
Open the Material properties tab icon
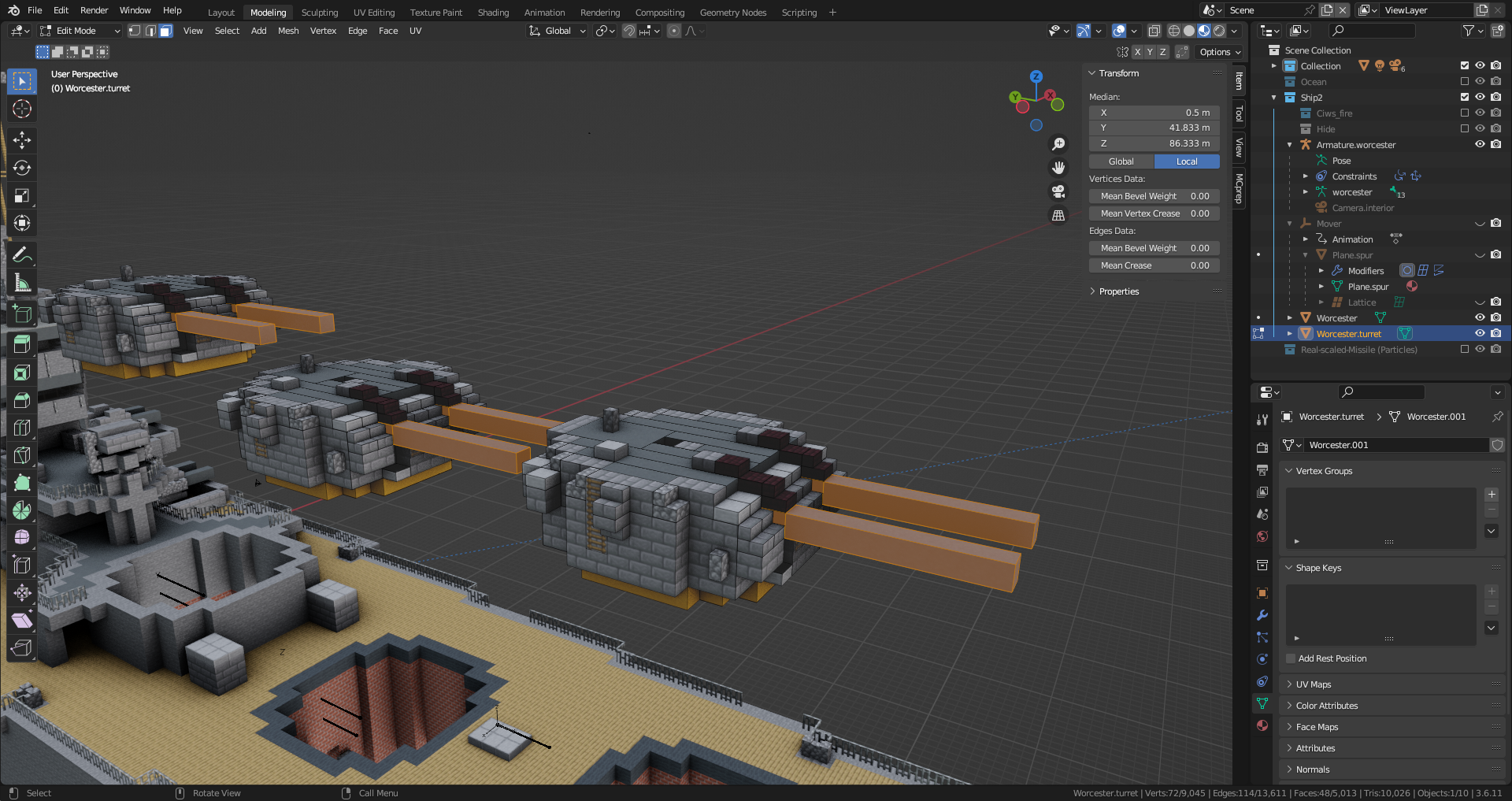tap(1262, 725)
